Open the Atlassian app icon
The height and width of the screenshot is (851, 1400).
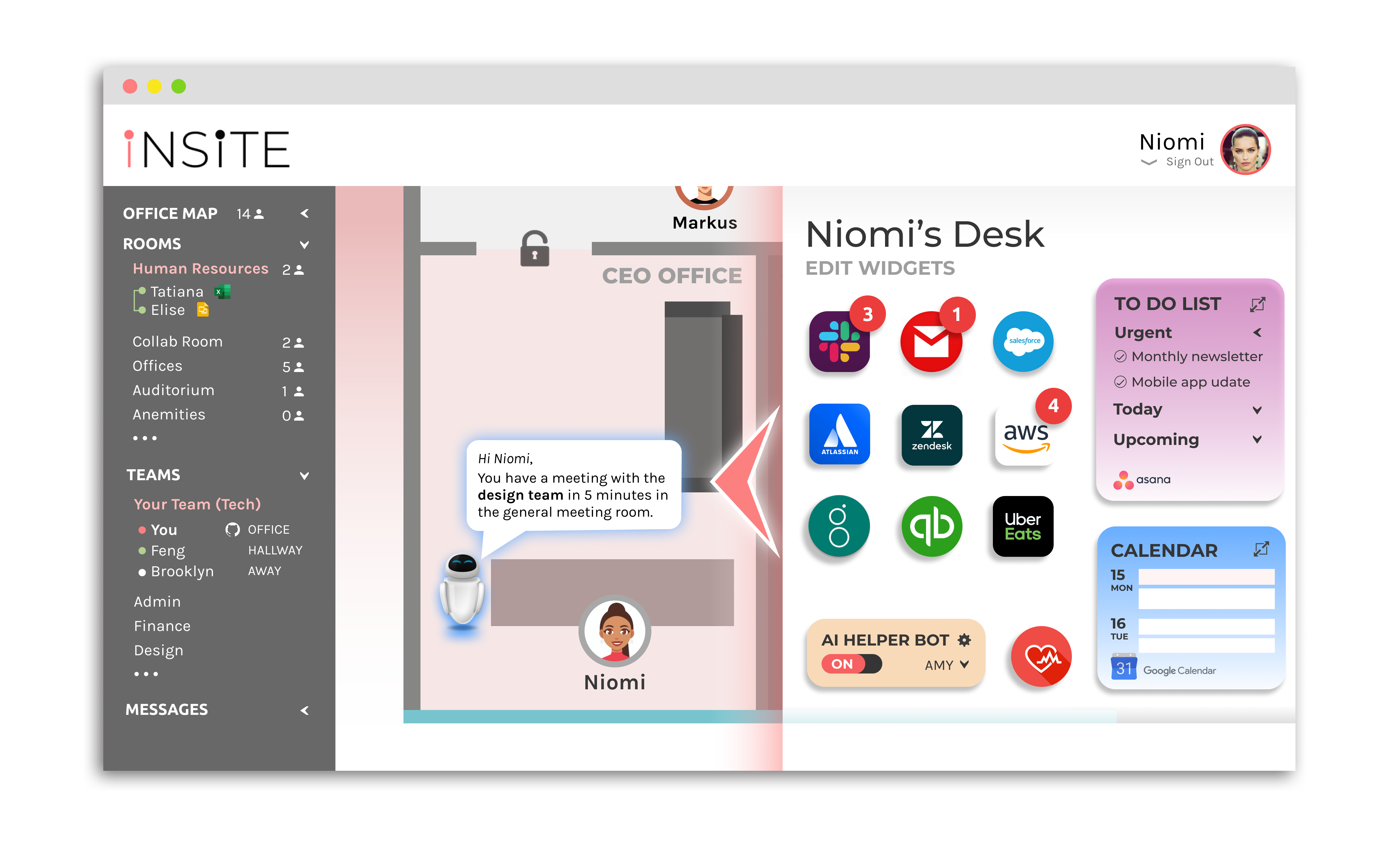coord(839,434)
